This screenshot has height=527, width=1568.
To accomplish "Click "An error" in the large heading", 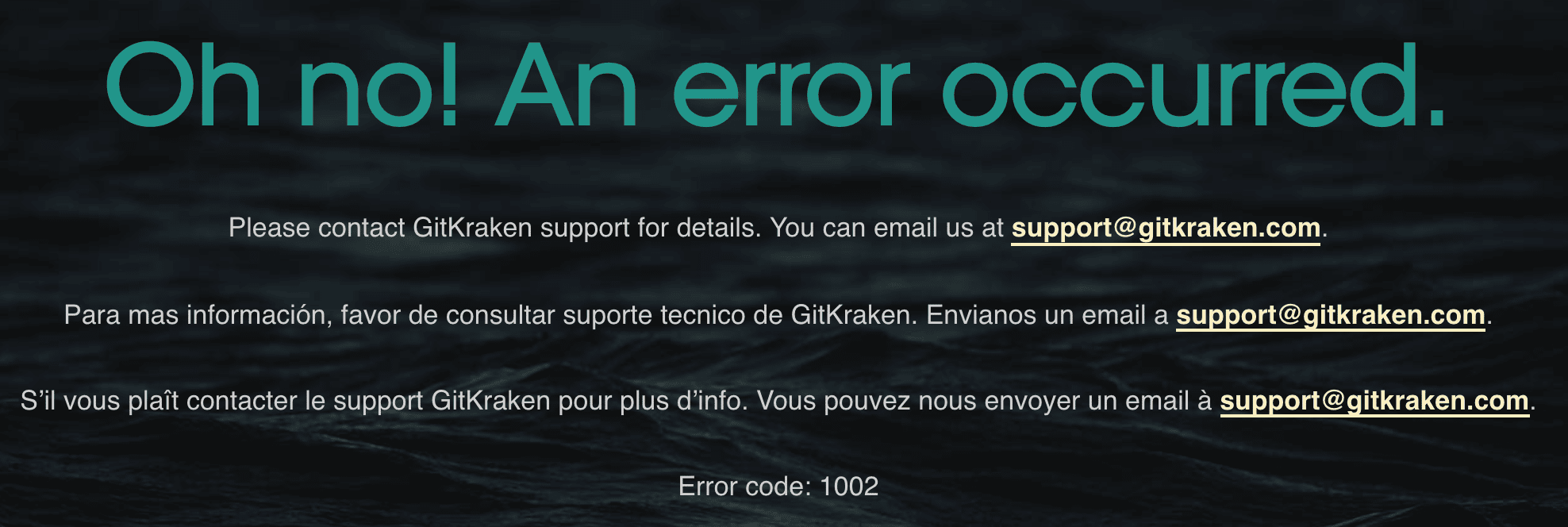I will 702,86.
